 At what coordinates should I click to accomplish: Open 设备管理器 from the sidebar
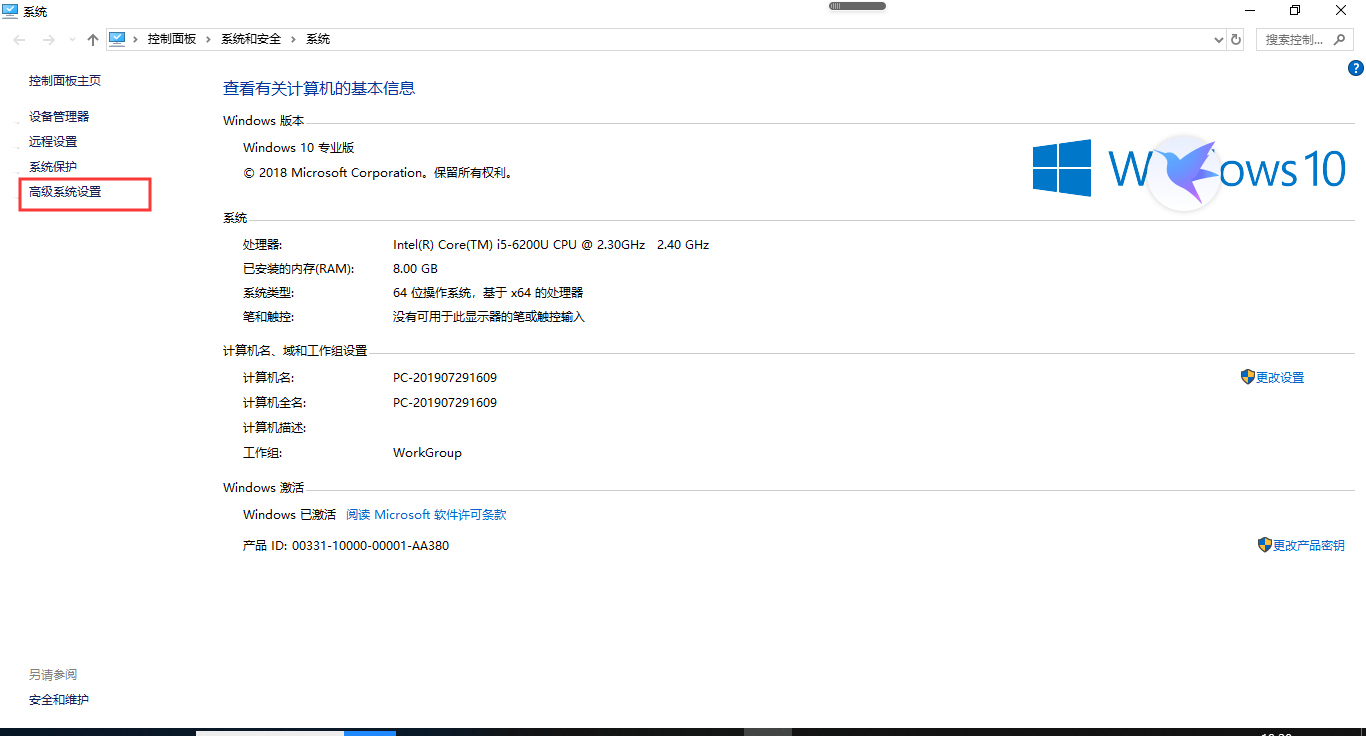point(59,117)
